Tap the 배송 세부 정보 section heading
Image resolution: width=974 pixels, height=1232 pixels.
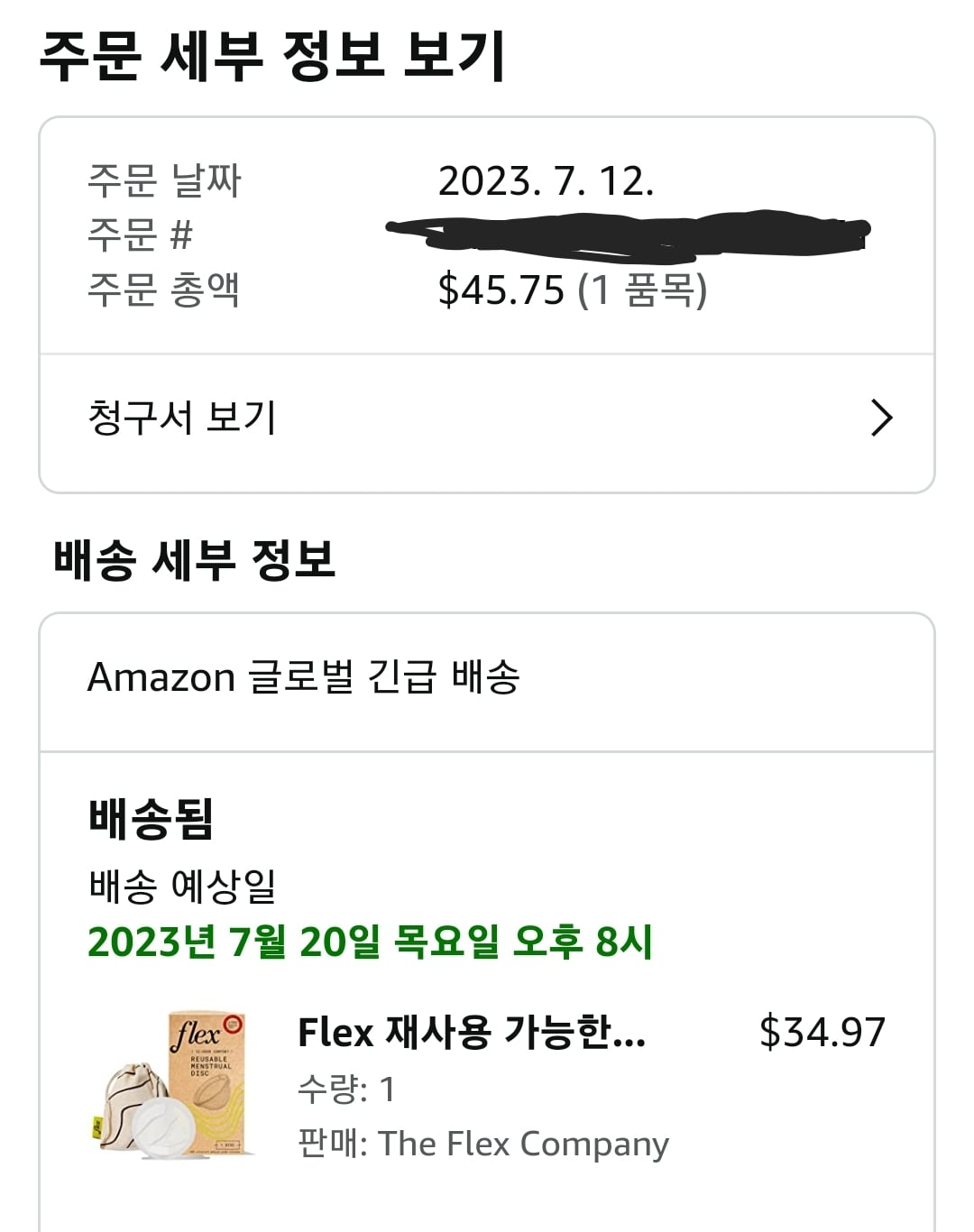[195, 559]
